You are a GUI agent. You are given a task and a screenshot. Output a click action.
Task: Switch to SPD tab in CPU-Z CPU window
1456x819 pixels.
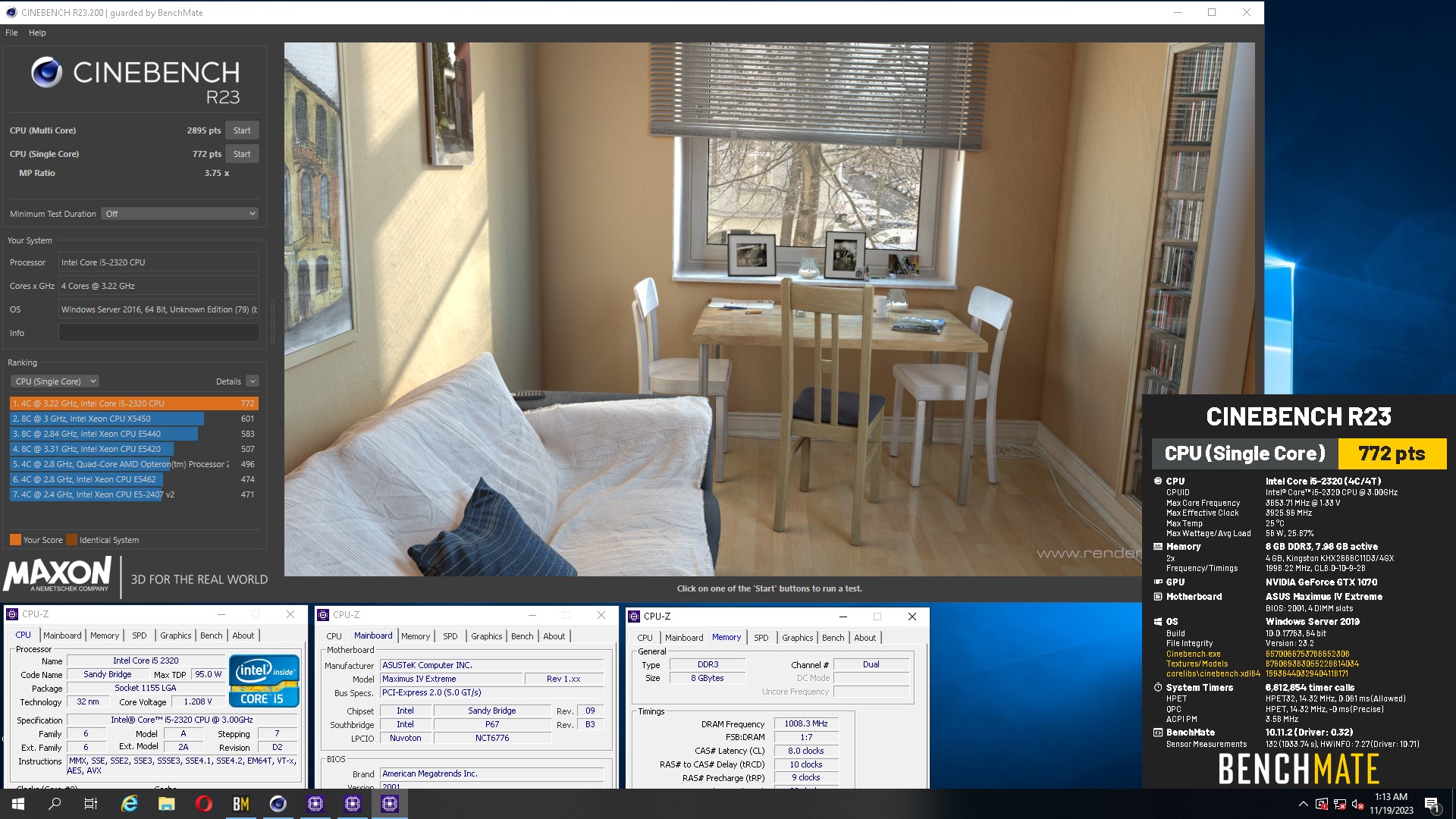140,635
